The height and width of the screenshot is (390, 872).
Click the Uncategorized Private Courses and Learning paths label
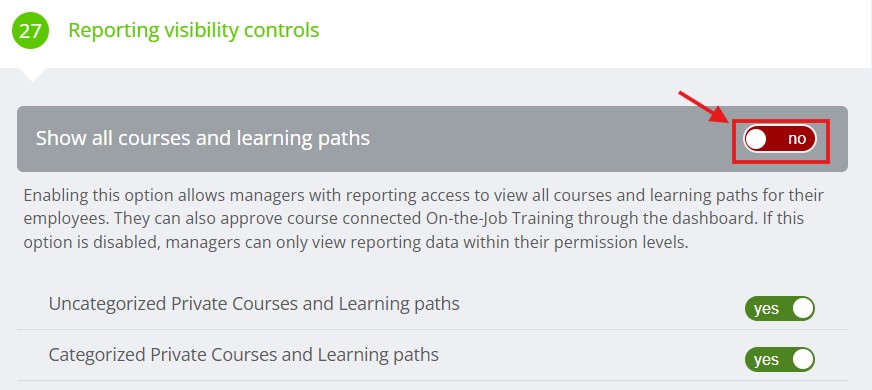[254, 304]
